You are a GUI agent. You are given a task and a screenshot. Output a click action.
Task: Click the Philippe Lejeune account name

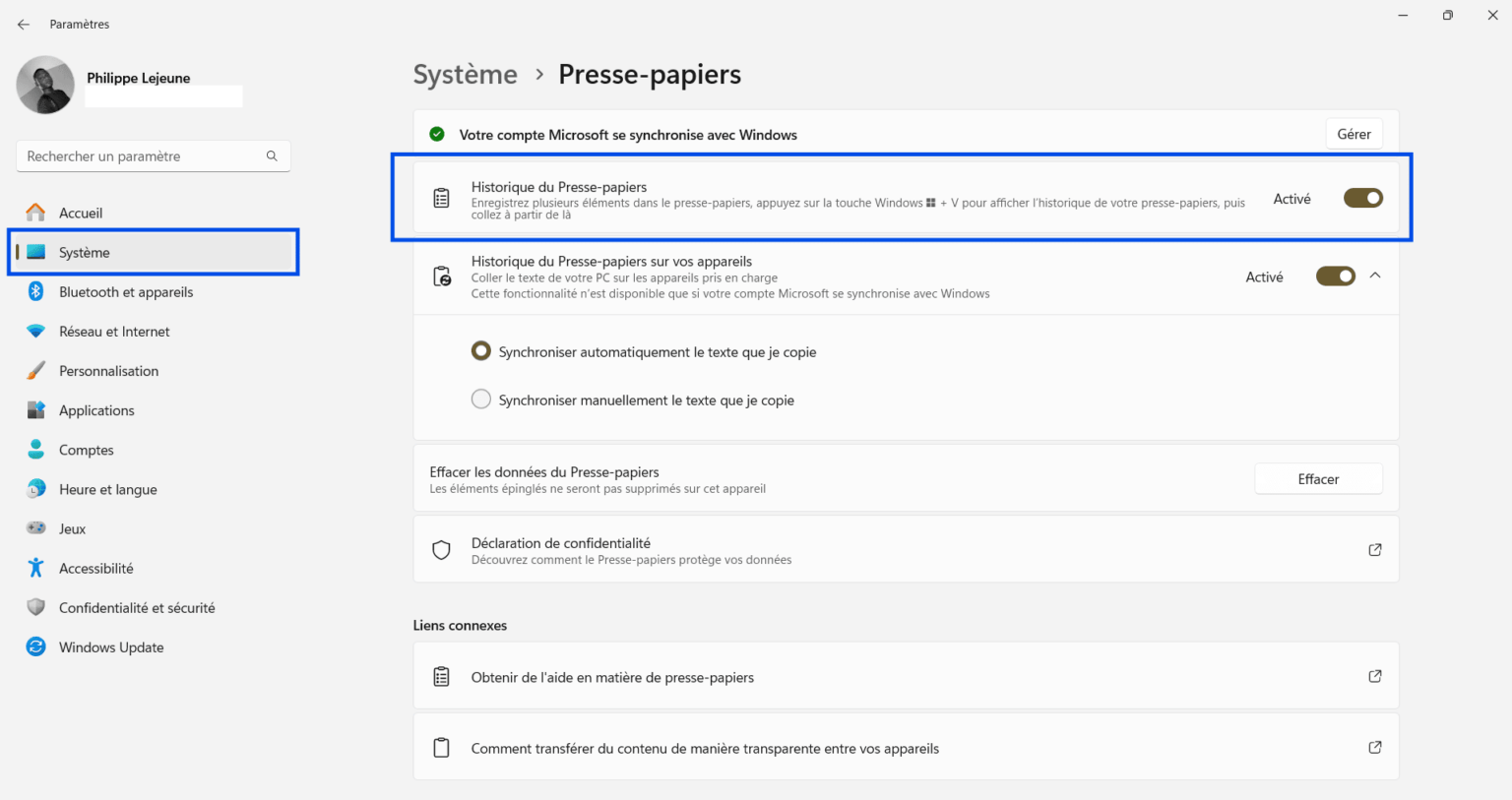139,78
